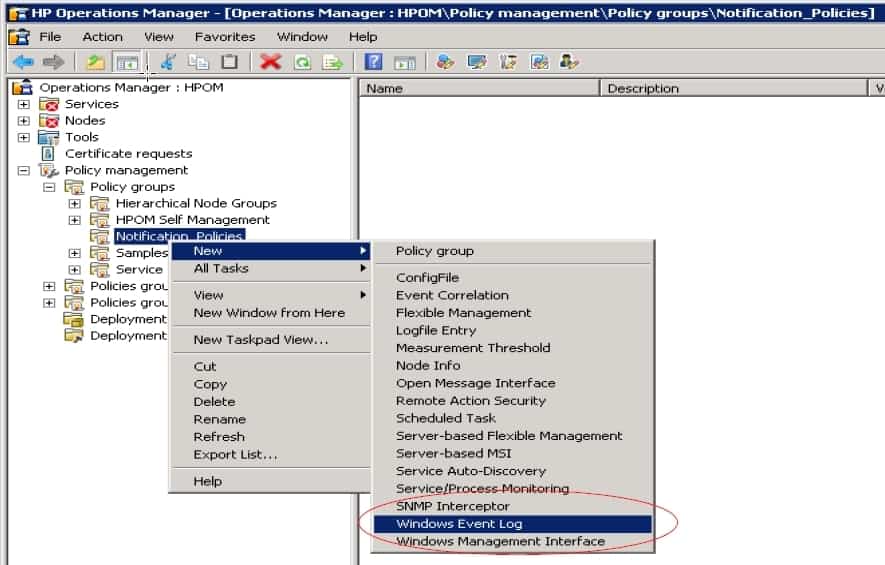Click the HPOM root node icon
Viewport: 885px width, 565px height.
coord(23,87)
